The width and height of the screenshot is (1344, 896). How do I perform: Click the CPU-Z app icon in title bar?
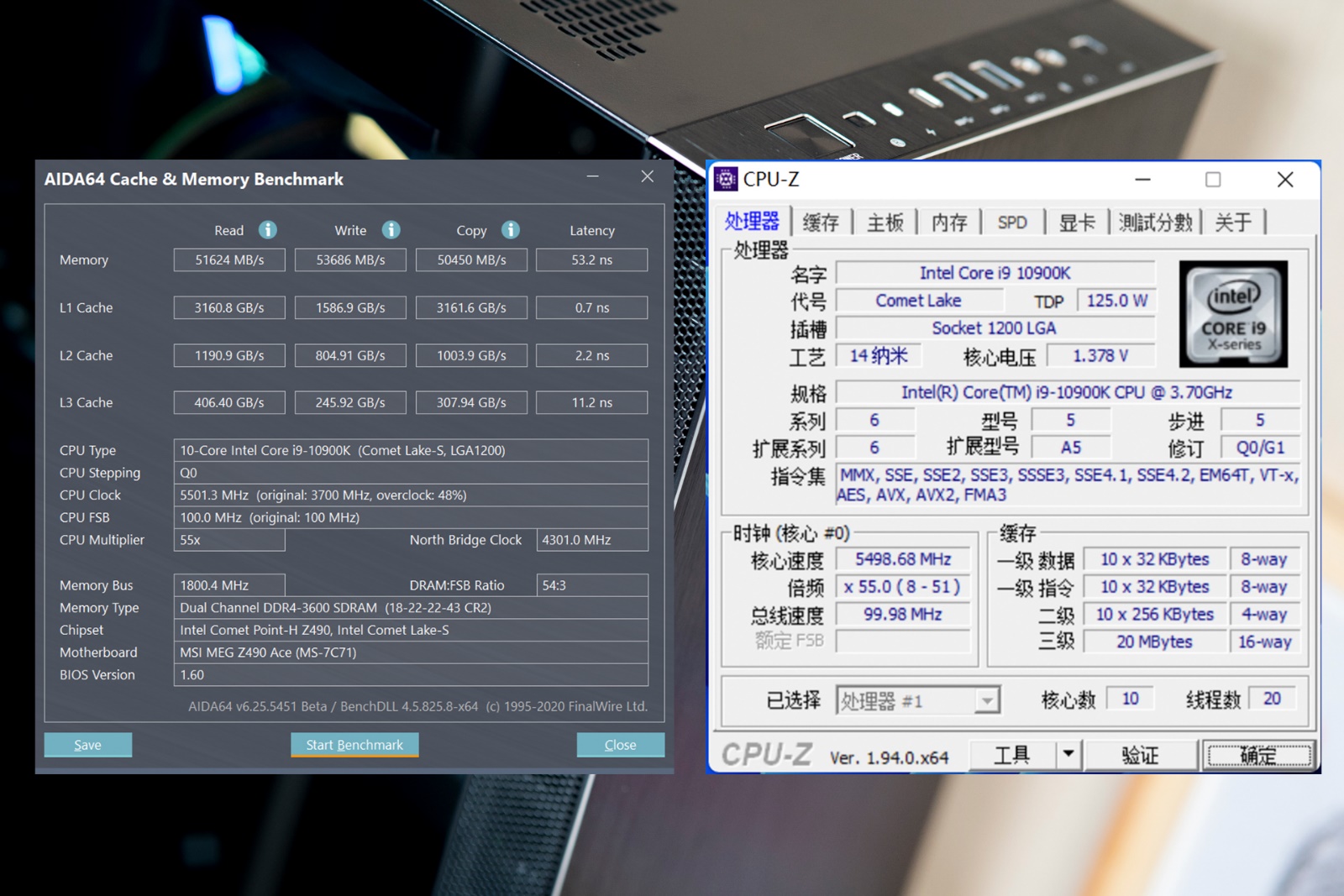(726, 179)
